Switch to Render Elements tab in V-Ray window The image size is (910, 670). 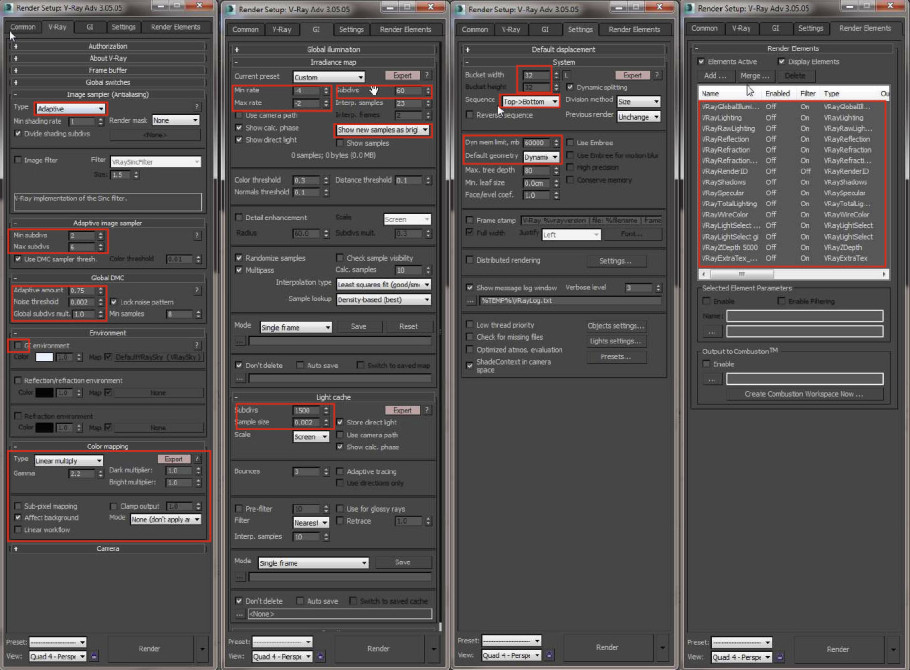click(175, 27)
